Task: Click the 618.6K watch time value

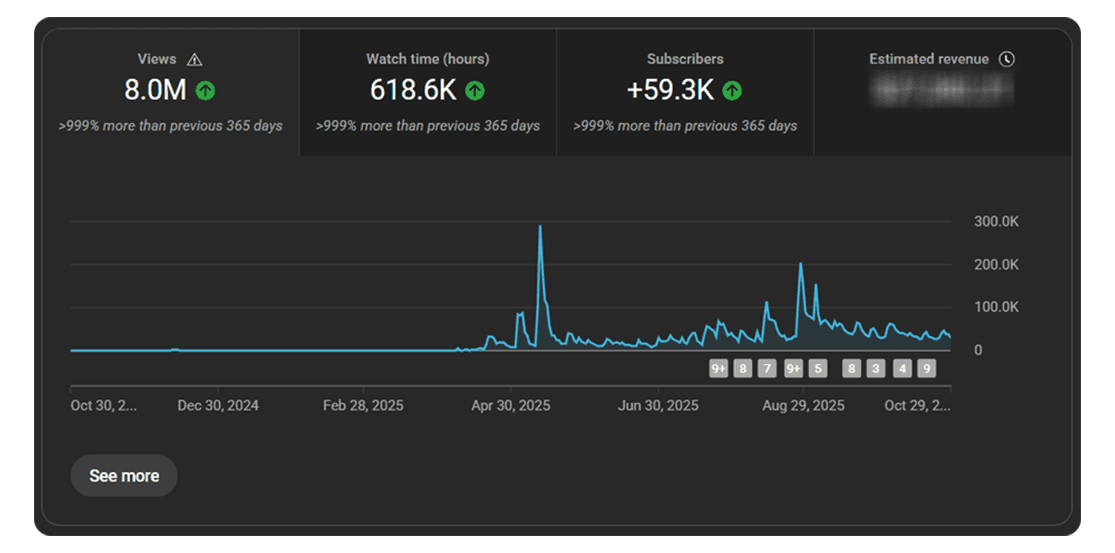Action: pyautogui.click(x=413, y=90)
